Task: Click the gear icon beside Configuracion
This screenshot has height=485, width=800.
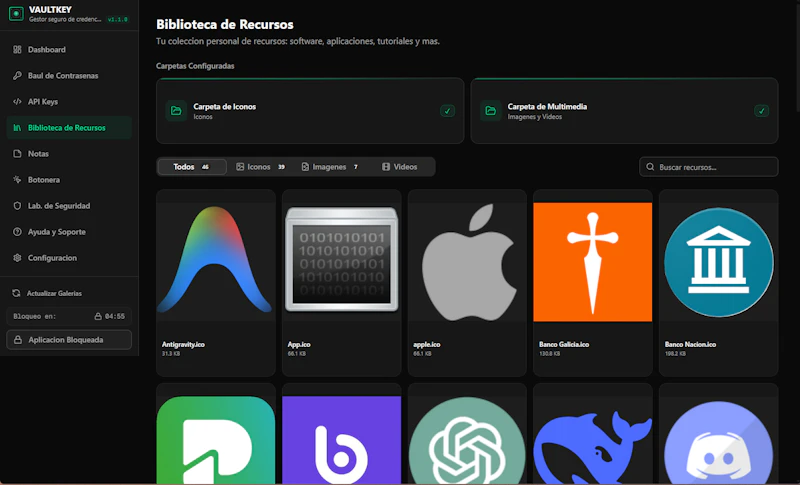Action: 17,258
